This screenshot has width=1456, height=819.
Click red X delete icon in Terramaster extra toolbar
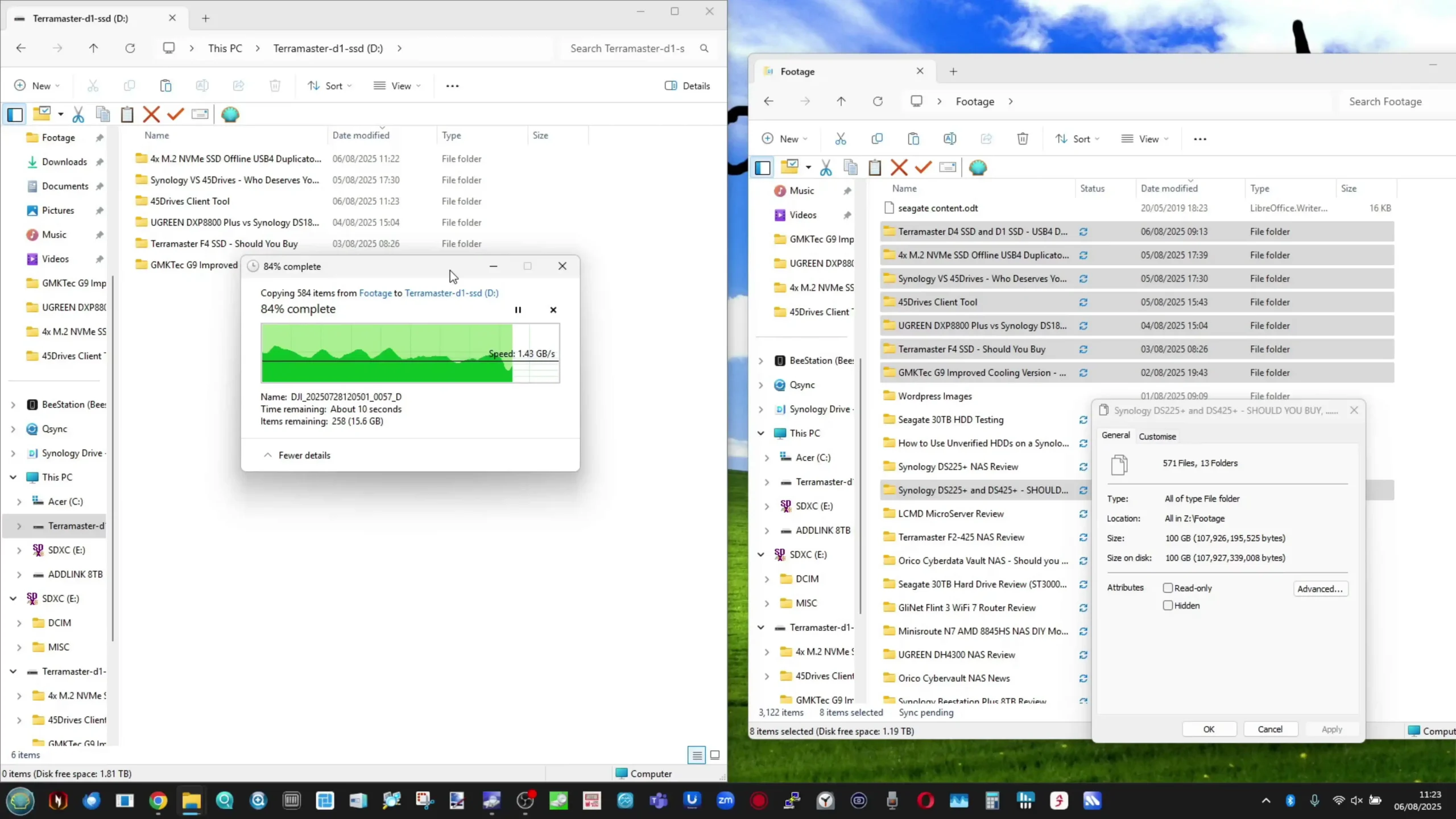[x=151, y=115]
